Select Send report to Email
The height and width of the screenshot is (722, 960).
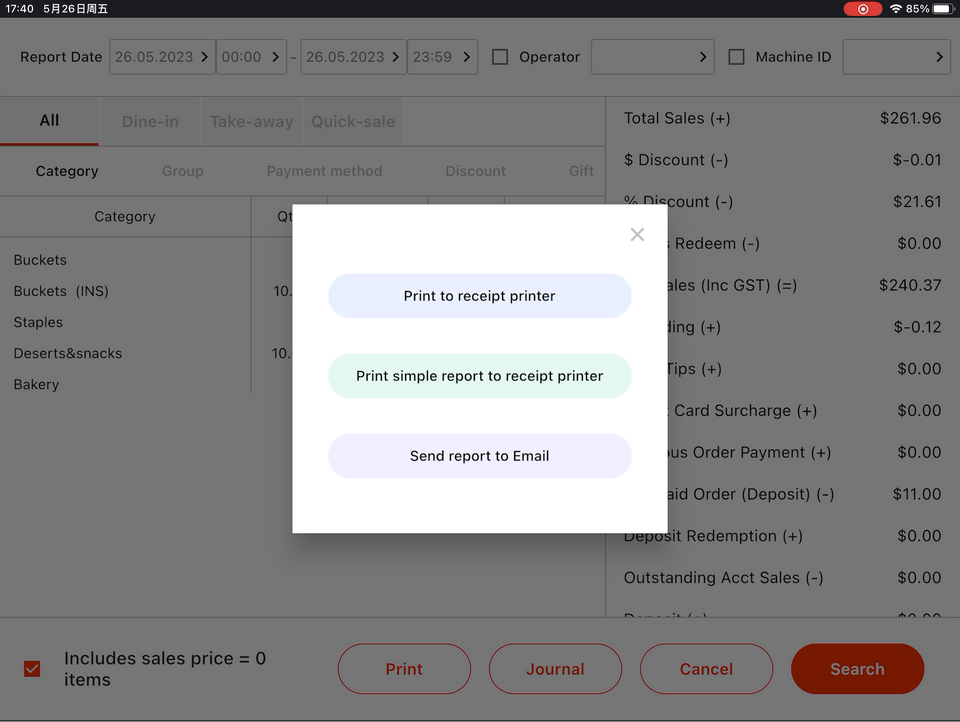pos(479,456)
